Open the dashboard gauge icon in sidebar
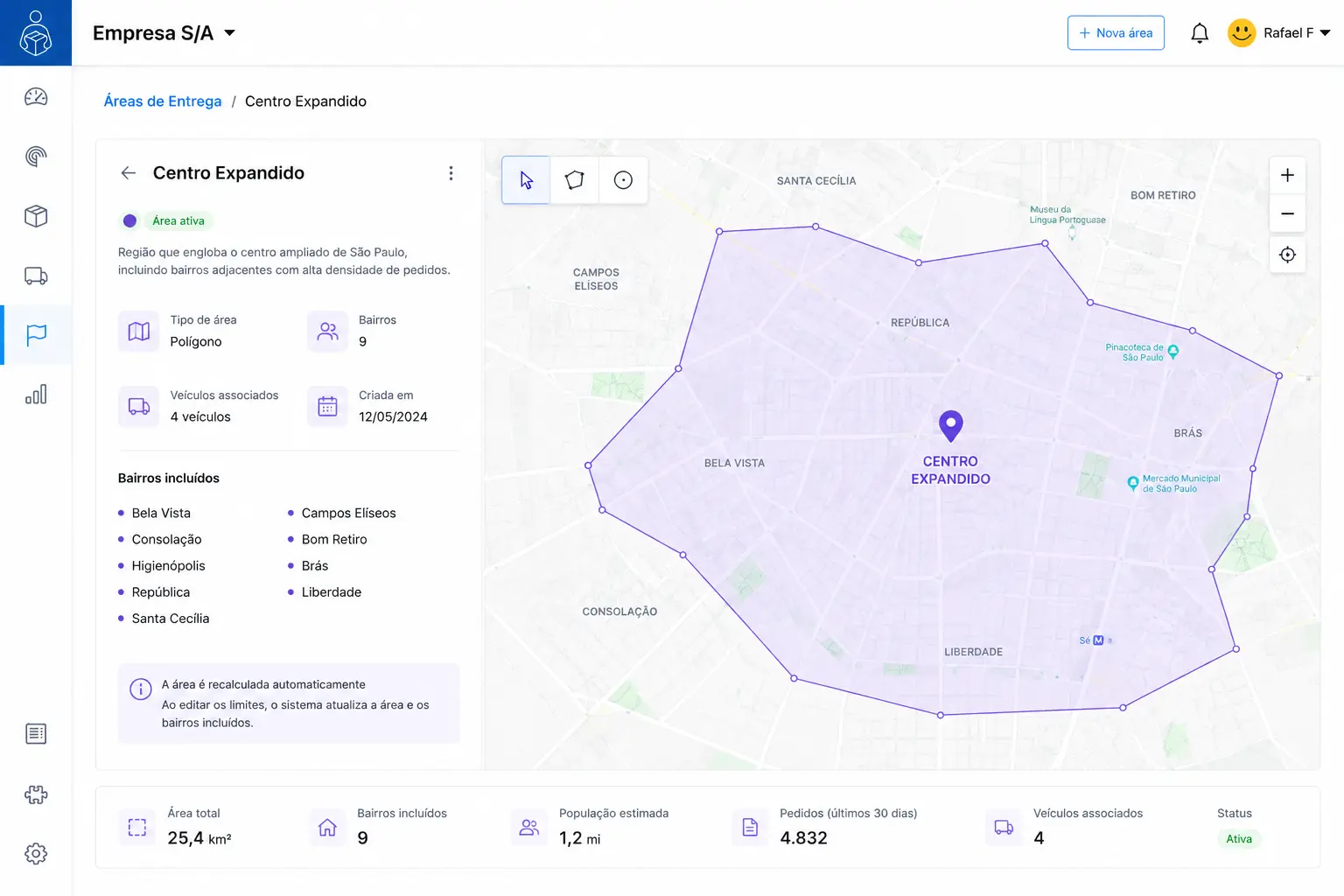Image resolution: width=1344 pixels, height=896 pixels. (x=36, y=97)
